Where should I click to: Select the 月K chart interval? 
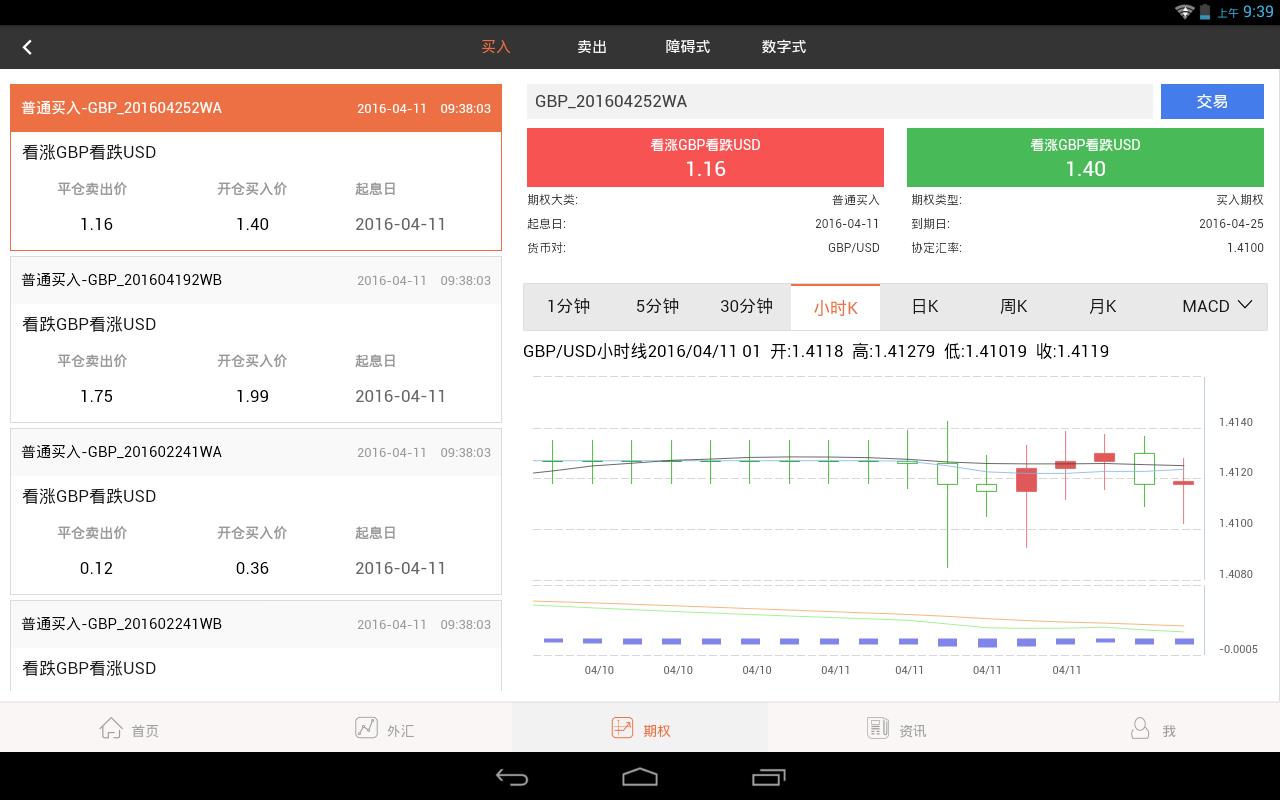click(1103, 307)
